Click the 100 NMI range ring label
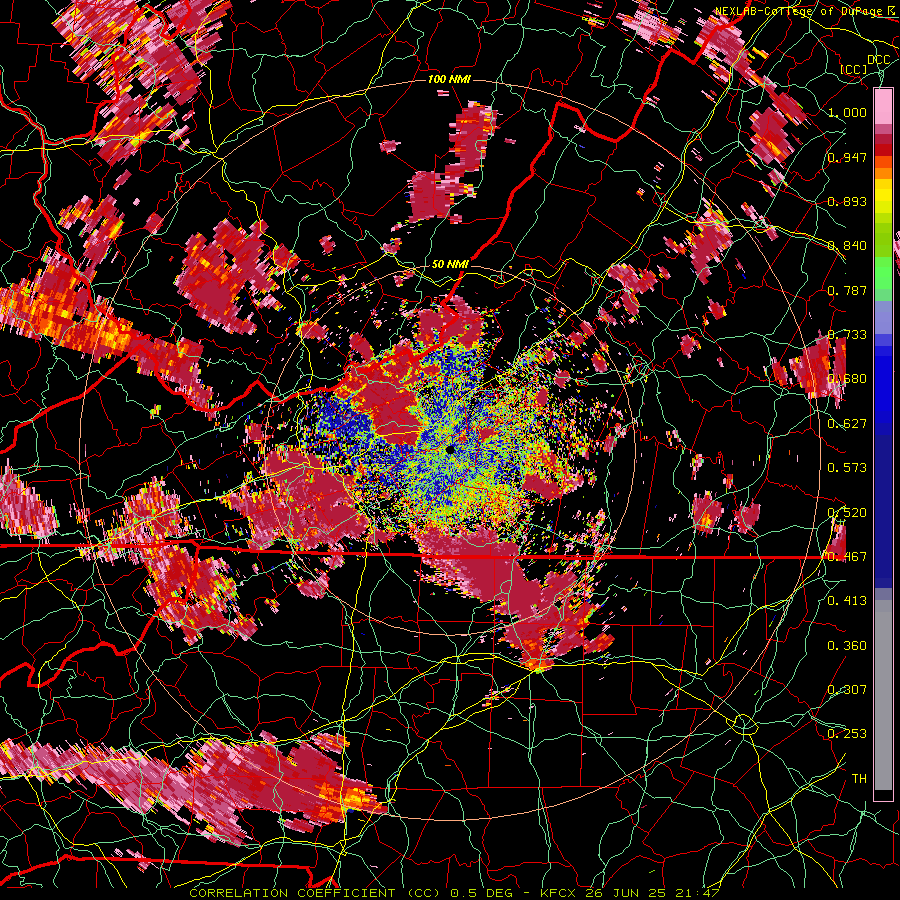Screen dimensions: 900x900 (x=449, y=79)
